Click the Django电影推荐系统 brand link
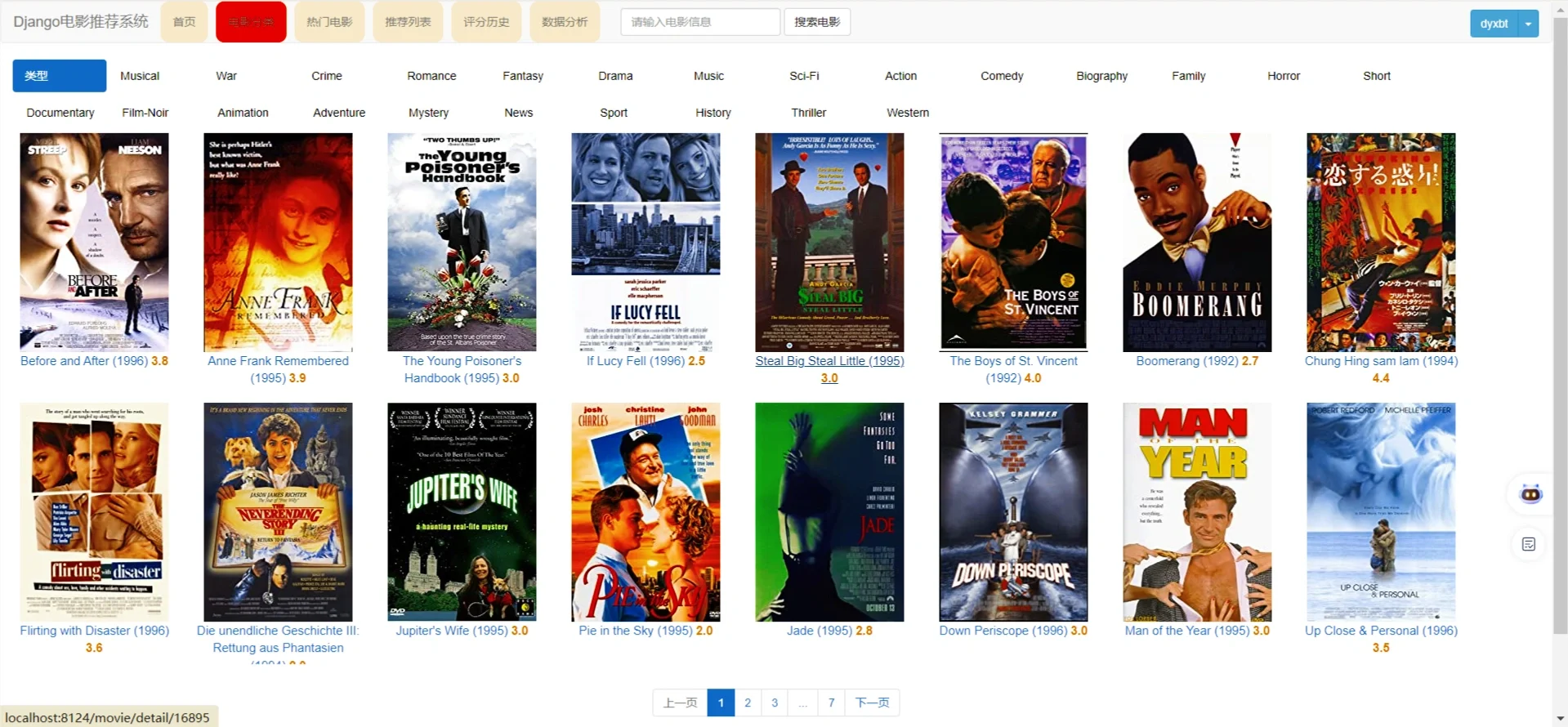Screen dimensions: 1568x727 point(81,21)
